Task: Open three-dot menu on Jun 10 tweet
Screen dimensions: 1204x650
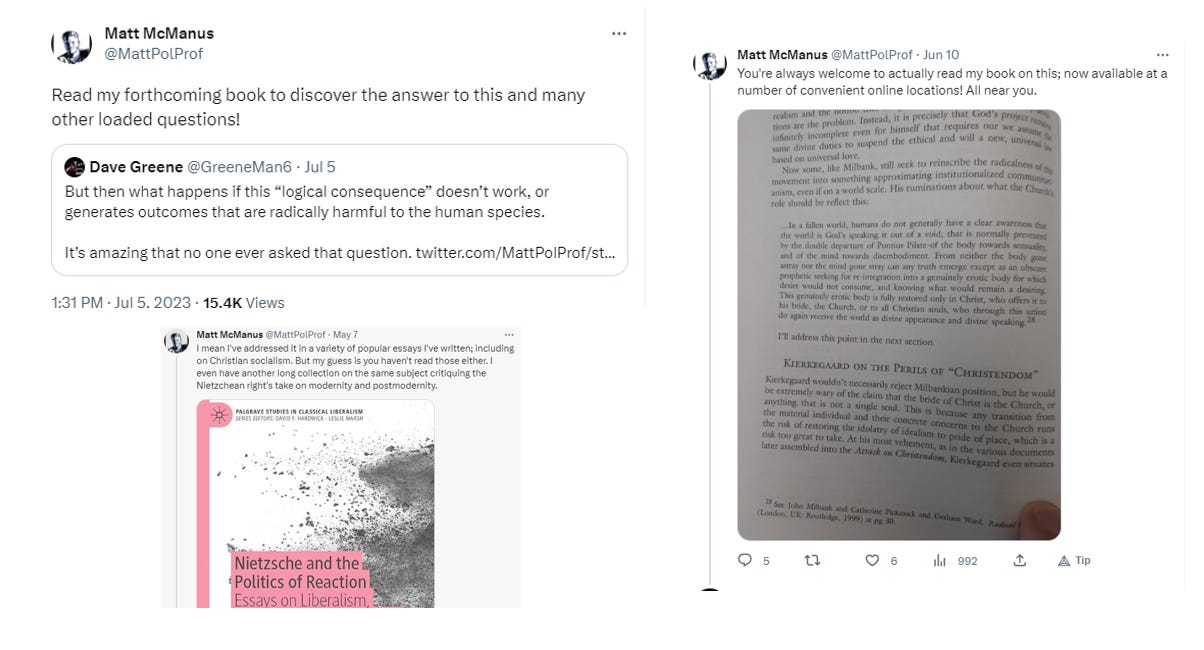Action: [x=1162, y=55]
